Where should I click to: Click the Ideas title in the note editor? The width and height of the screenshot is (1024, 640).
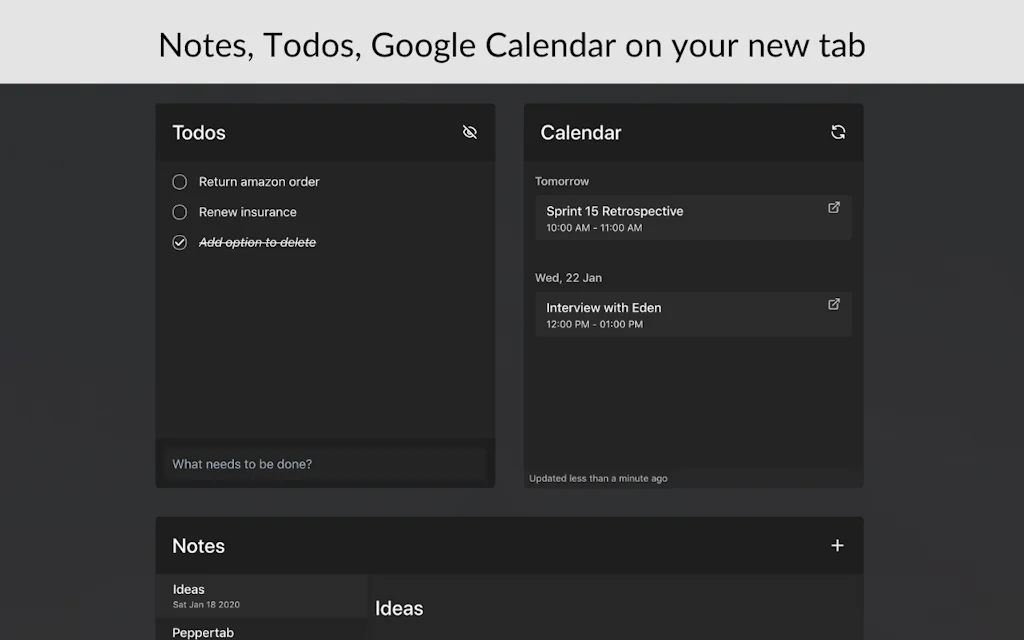(x=398, y=607)
